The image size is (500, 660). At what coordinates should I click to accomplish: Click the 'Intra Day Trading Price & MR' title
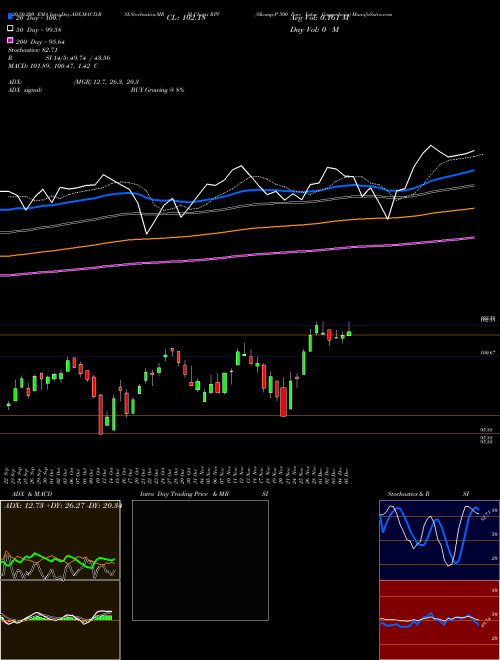pos(184,494)
